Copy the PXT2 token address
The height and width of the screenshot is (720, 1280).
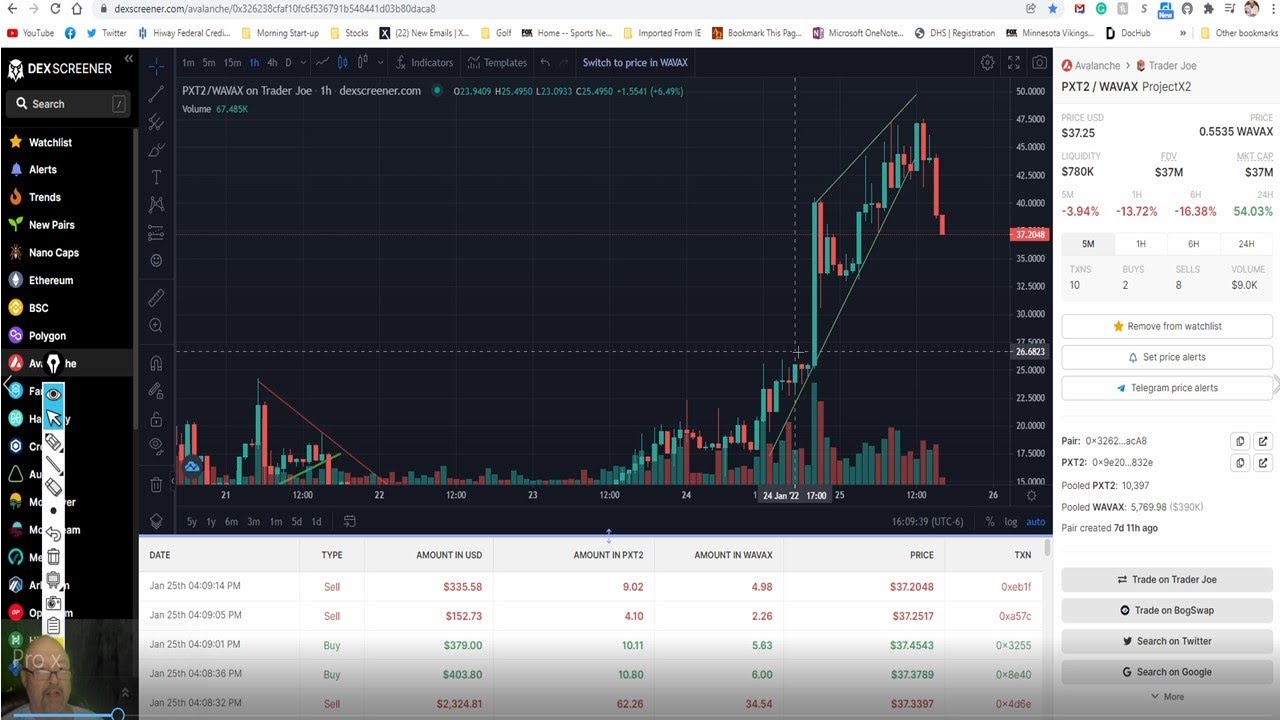(1240, 463)
